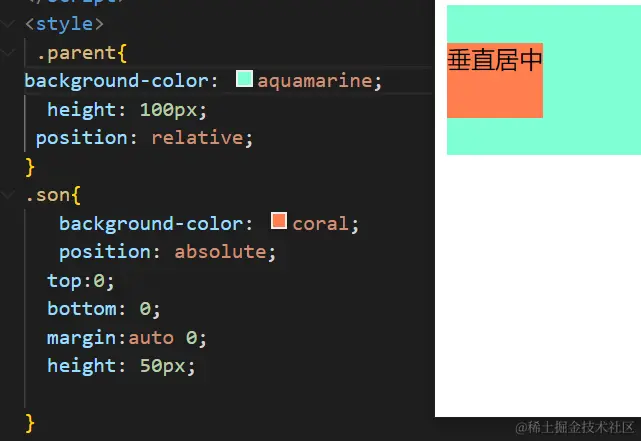The height and width of the screenshot is (441, 641).
Task: Open the aquamarine color swatch picker
Action: 244,79
